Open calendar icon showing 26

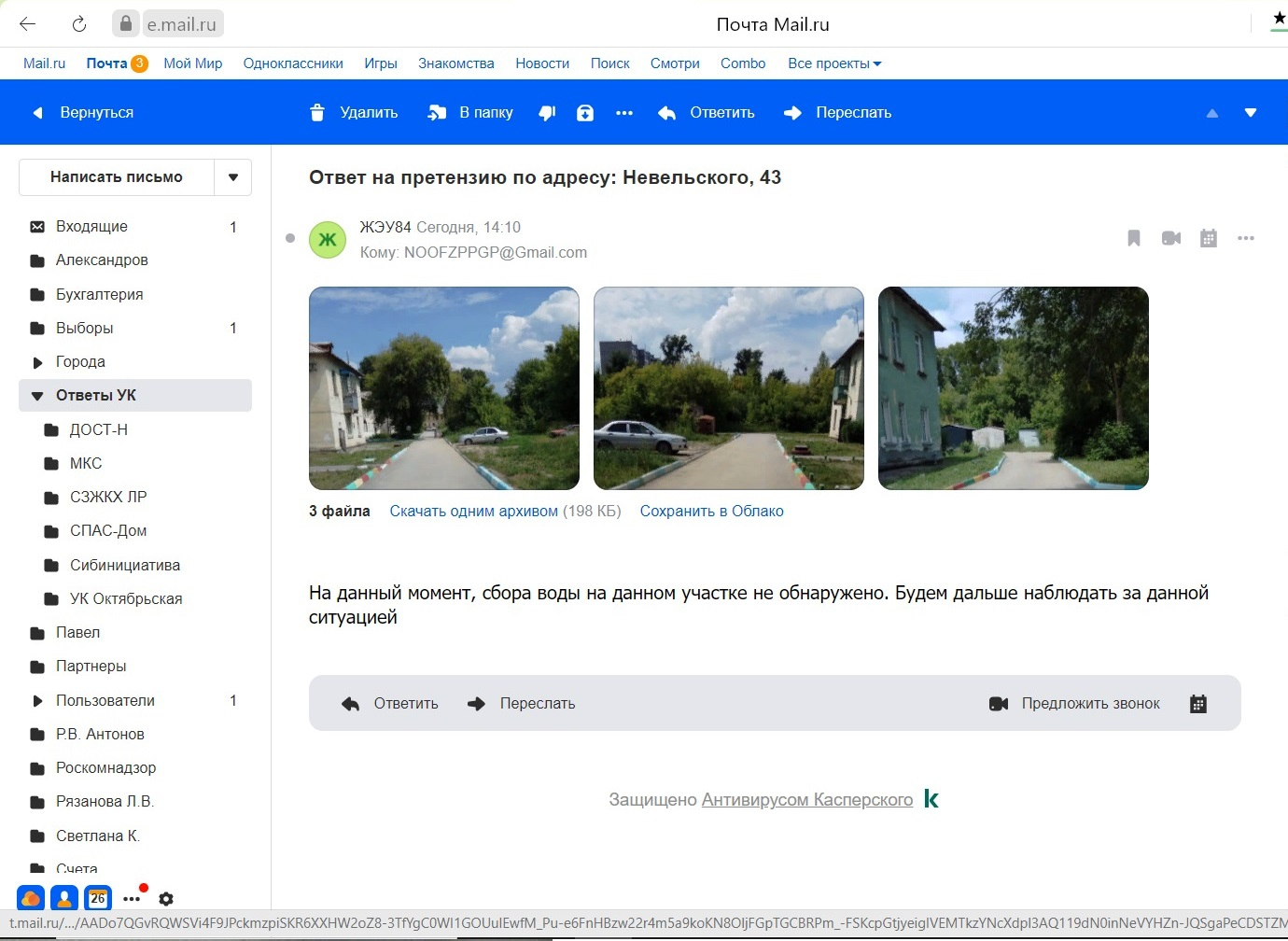98,898
